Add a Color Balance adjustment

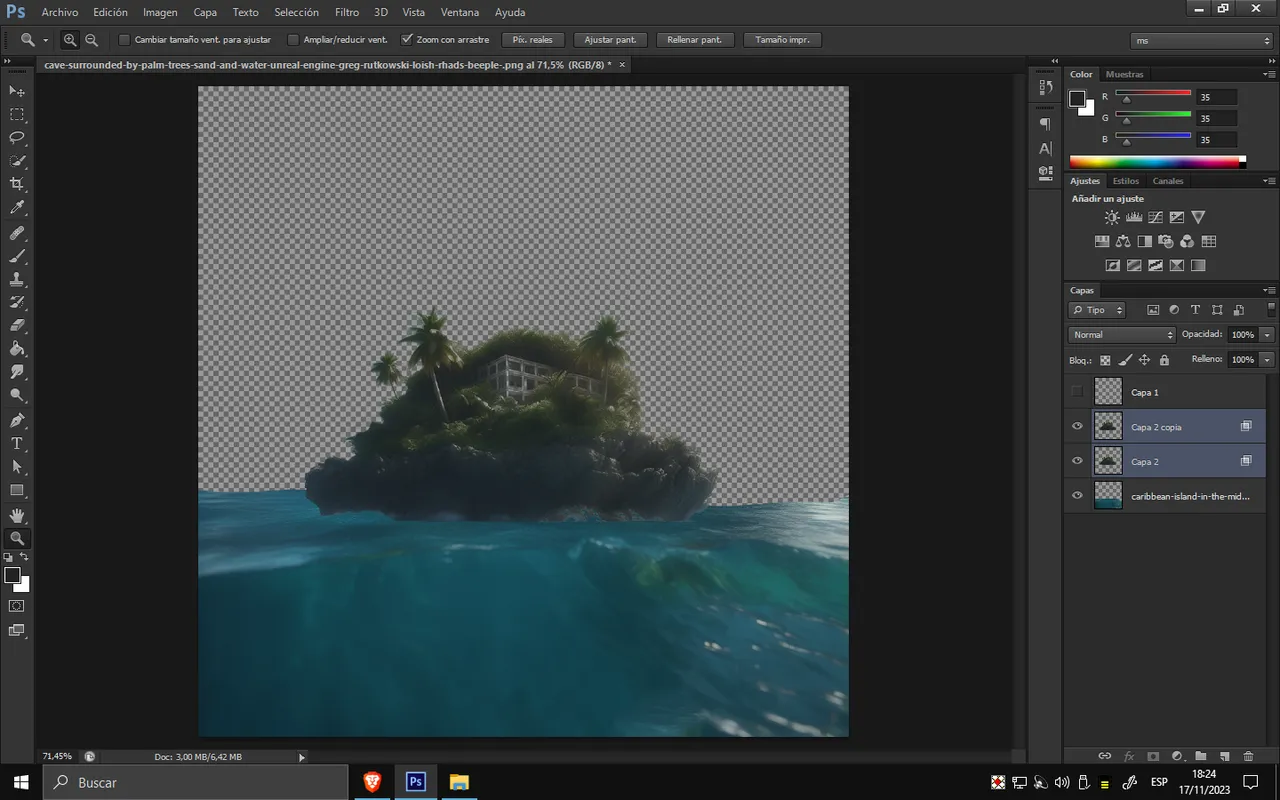pos(1123,241)
